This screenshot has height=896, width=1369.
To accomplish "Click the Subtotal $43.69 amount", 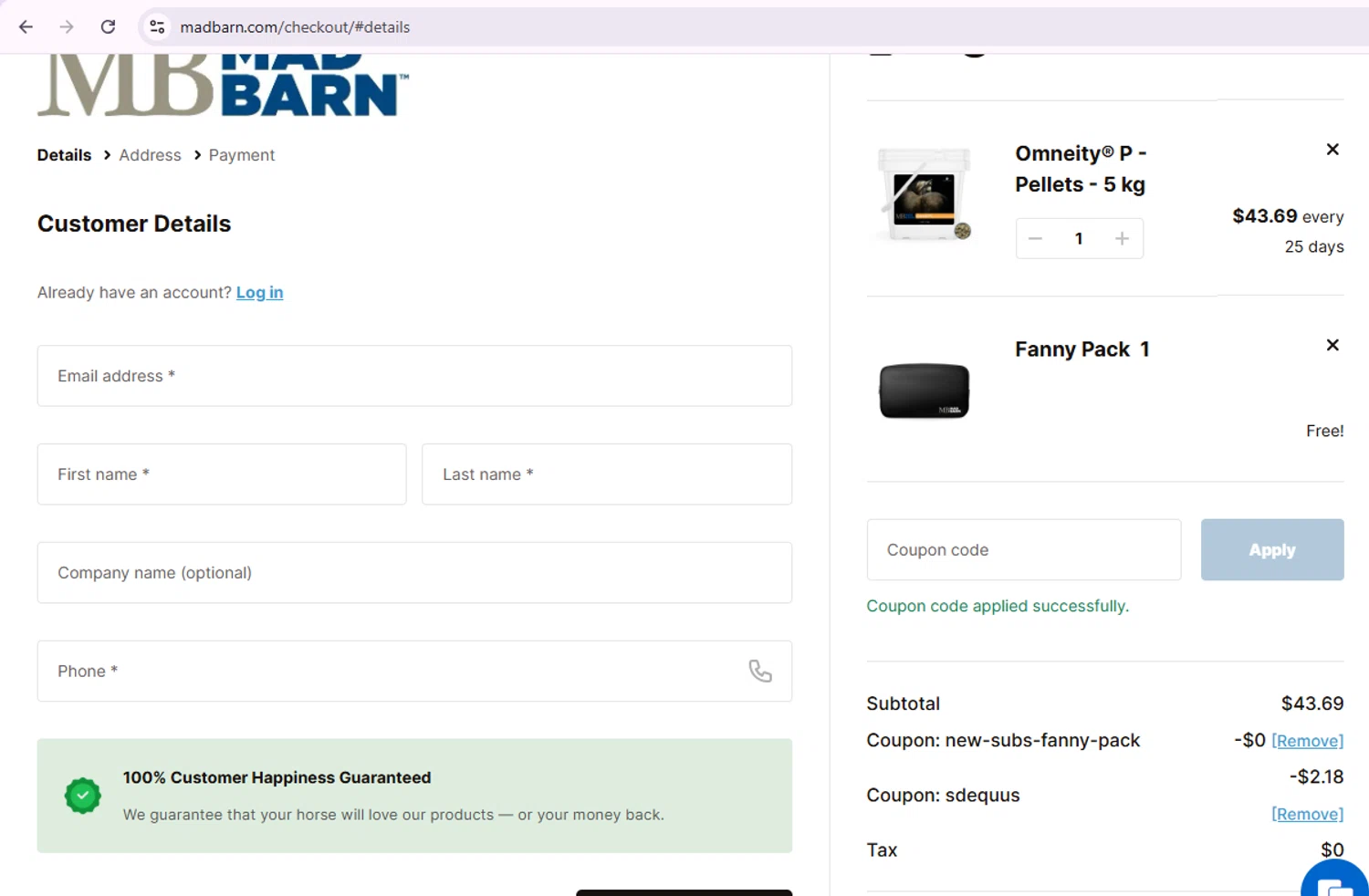I will (x=1312, y=703).
